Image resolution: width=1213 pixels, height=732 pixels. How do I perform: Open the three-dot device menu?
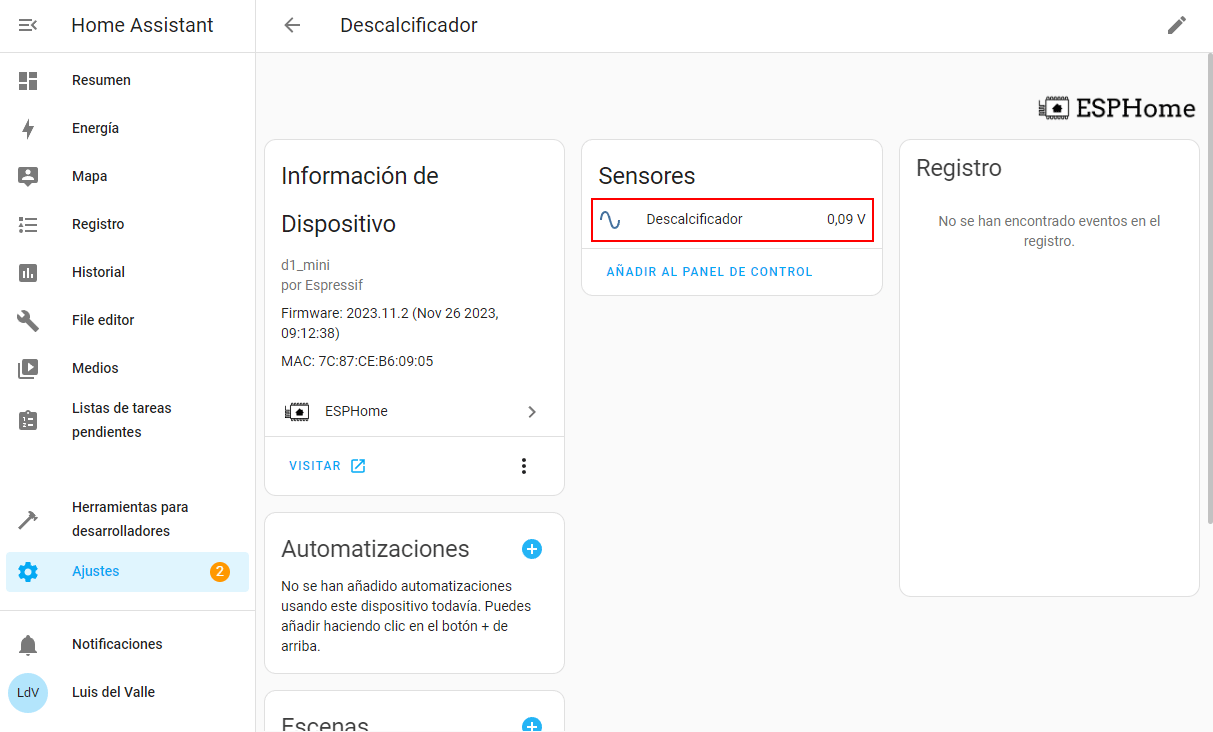(x=523, y=466)
